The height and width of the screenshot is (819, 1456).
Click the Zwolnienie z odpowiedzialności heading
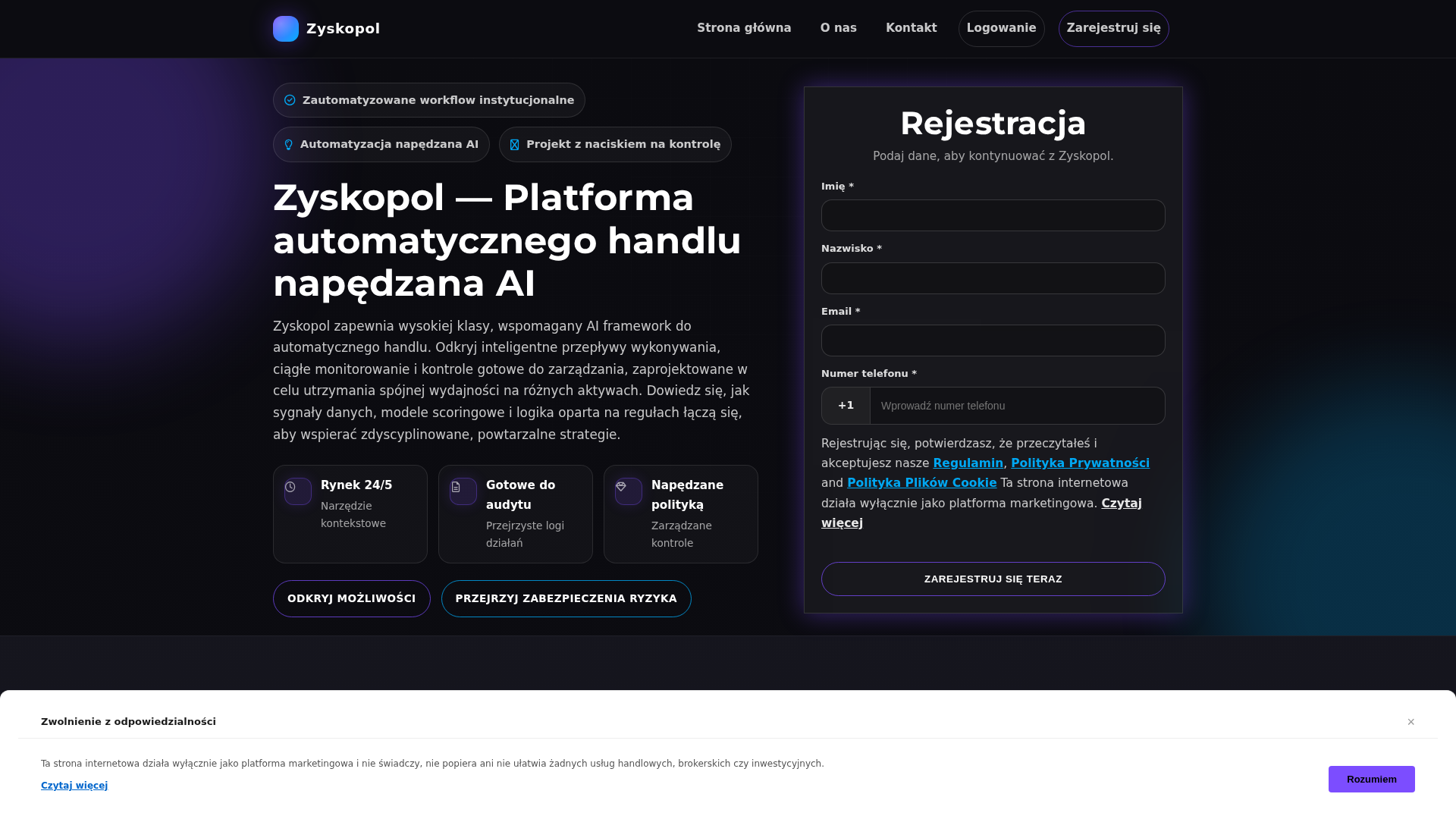129,722
